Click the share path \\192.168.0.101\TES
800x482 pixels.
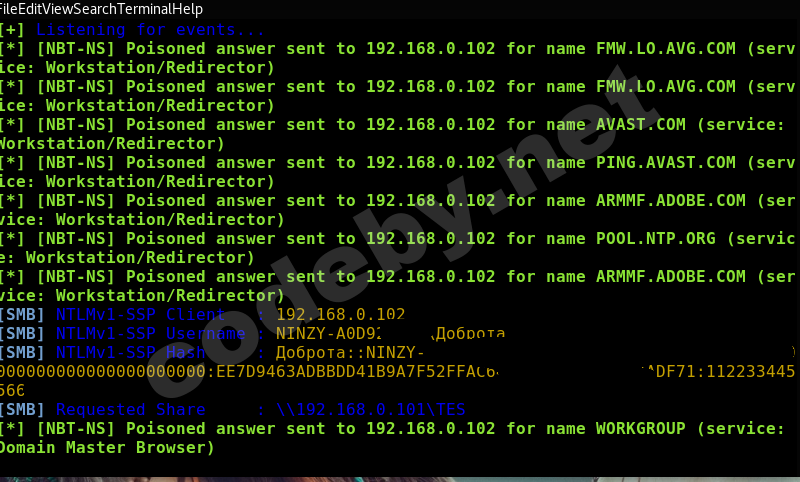pyautogui.click(x=370, y=410)
